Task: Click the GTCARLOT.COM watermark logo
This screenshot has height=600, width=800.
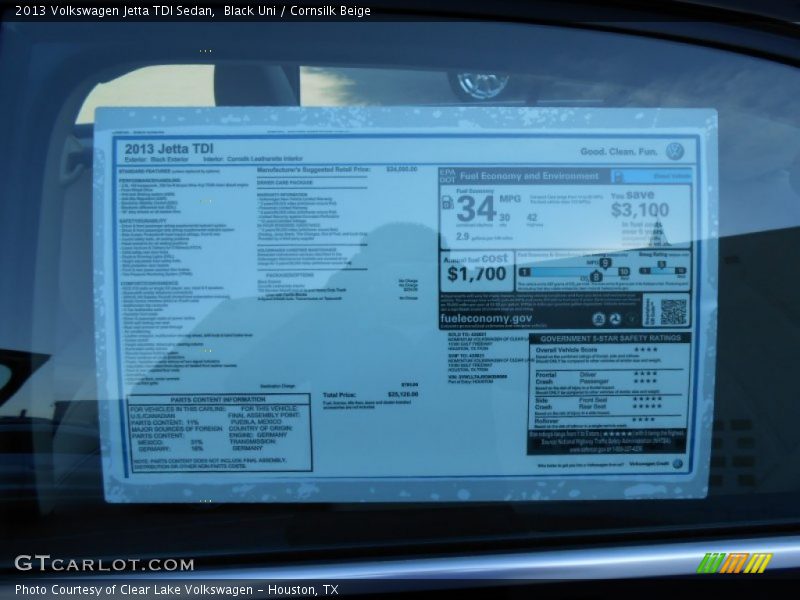Action: [x=104, y=564]
